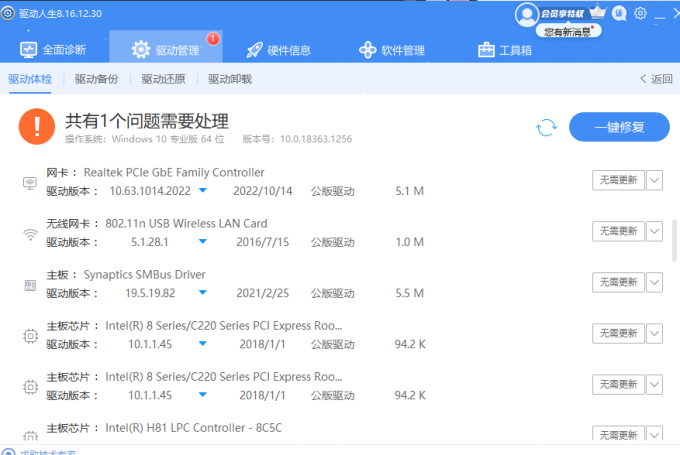Click the date 2021/2/25
Image resolution: width=680 pixels, height=455 pixels.
point(263,293)
